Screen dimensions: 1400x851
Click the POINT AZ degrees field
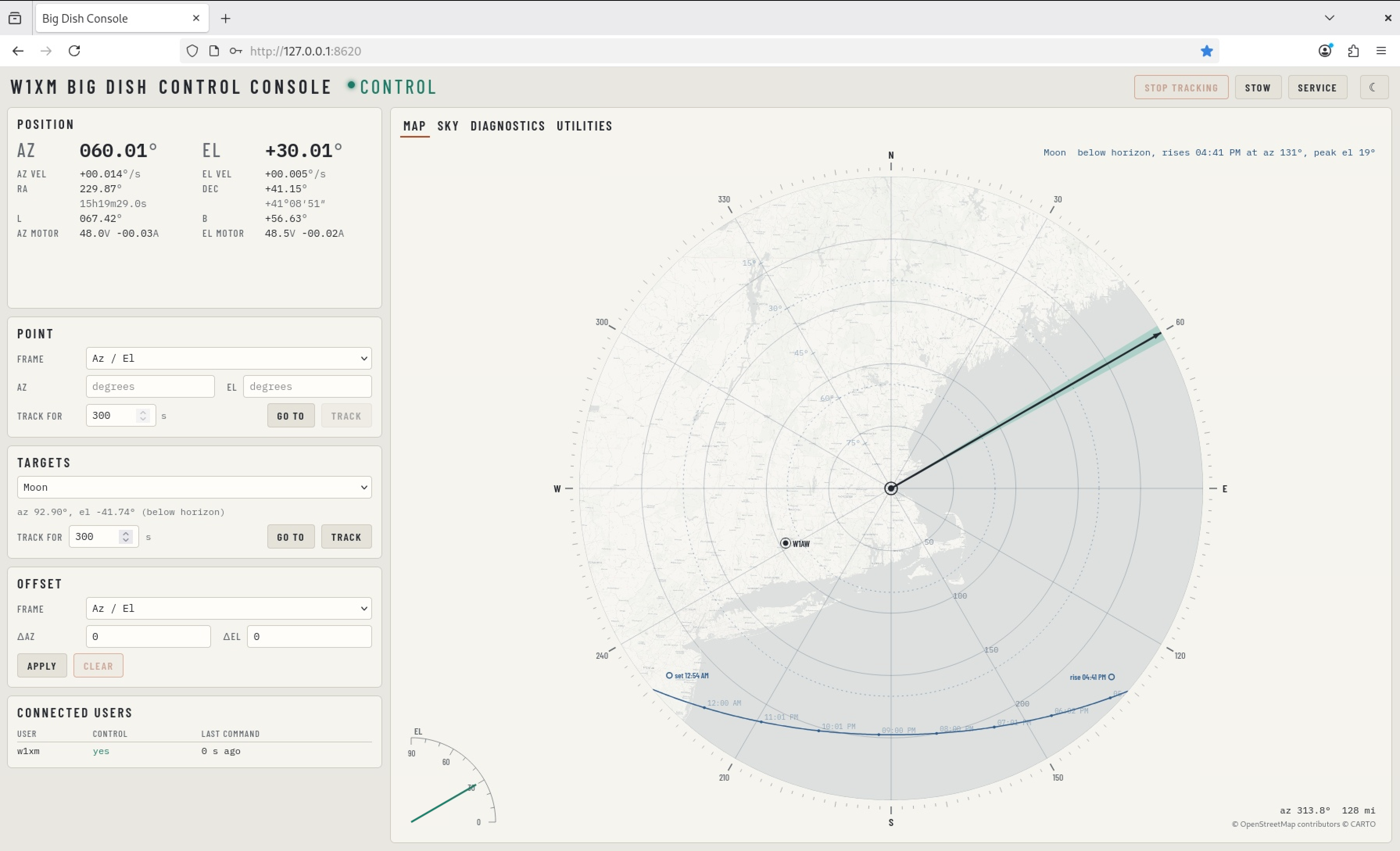point(150,386)
